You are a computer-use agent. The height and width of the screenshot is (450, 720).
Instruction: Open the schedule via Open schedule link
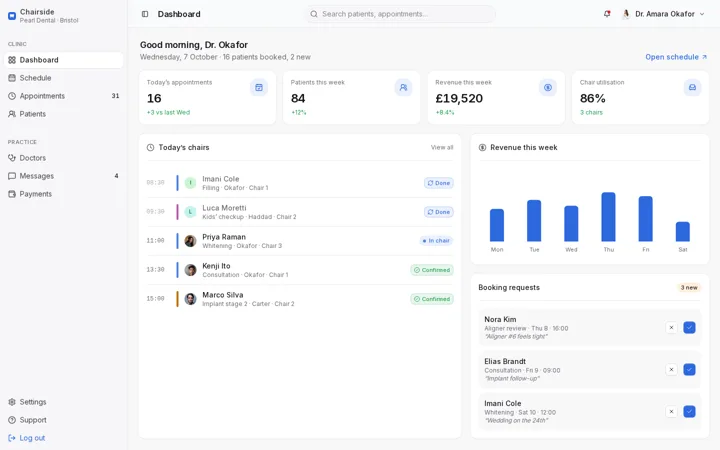click(x=676, y=57)
